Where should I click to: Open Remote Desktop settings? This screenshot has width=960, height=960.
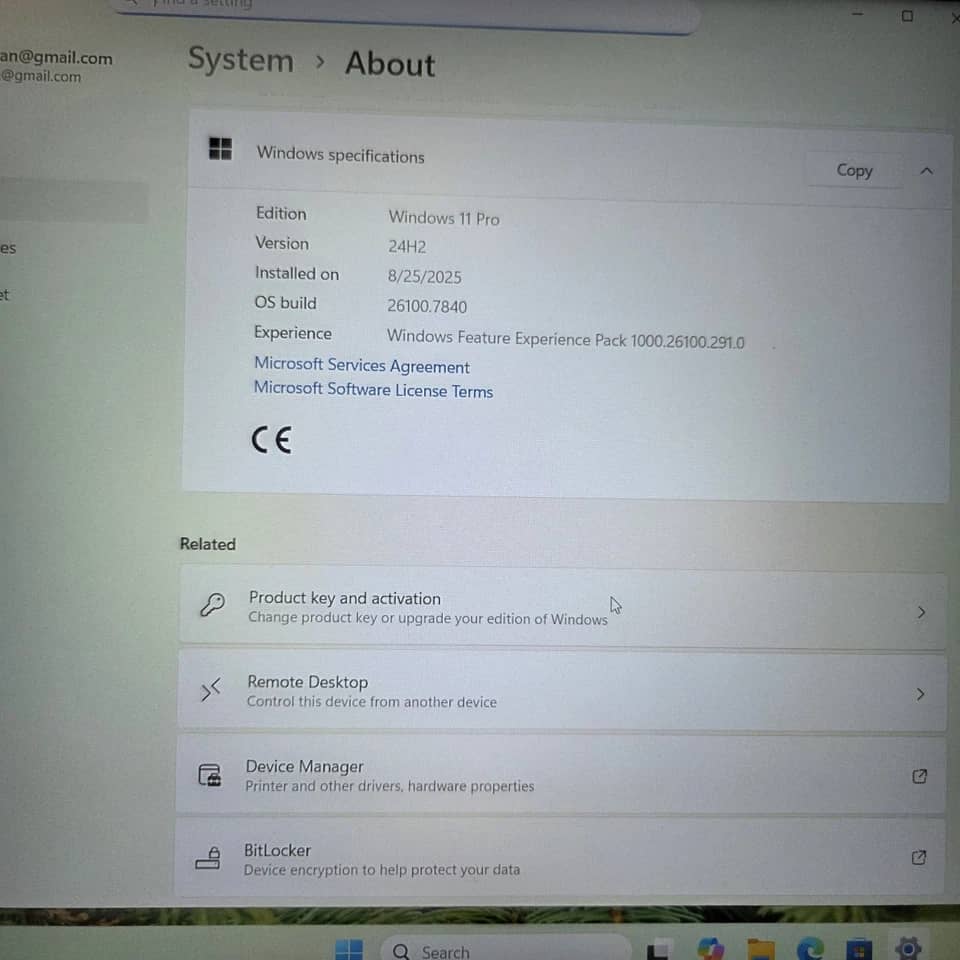click(562, 691)
